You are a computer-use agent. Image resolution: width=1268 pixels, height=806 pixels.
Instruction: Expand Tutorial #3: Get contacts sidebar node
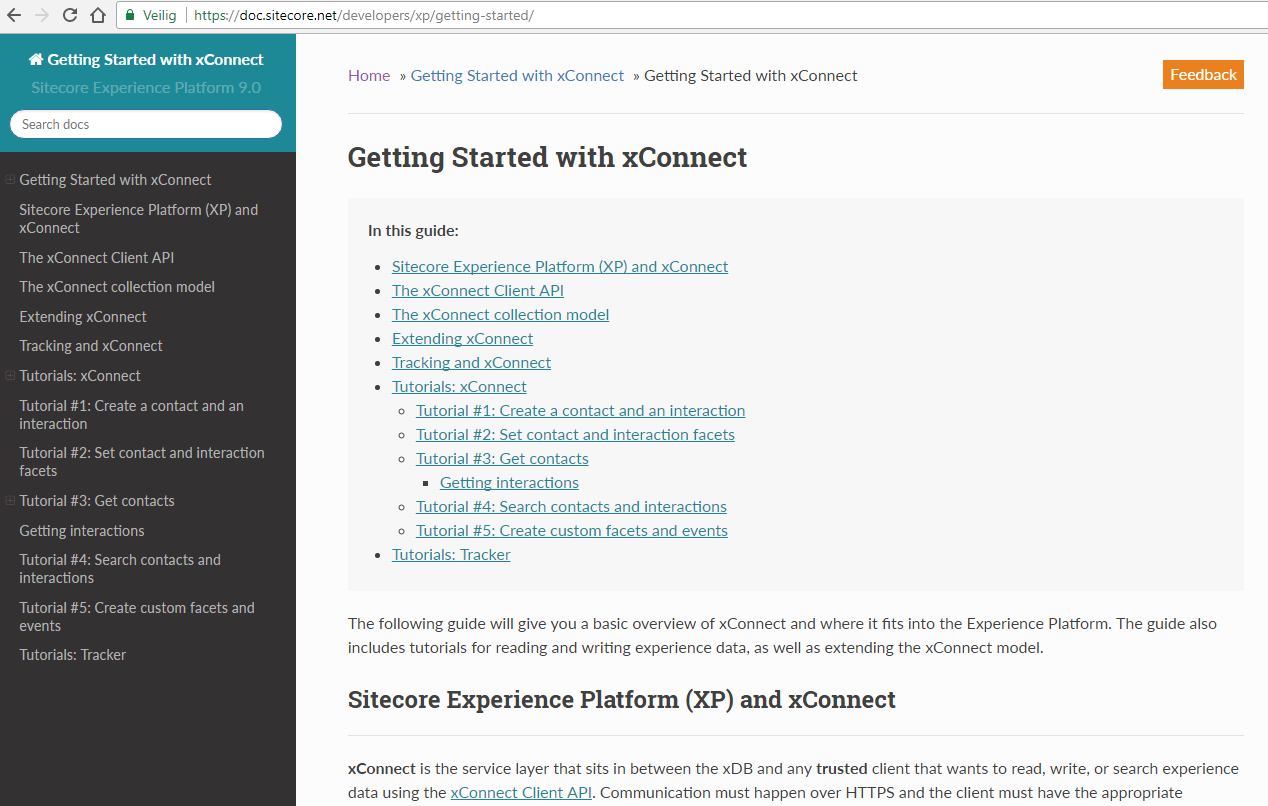click(x=10, y=501)
